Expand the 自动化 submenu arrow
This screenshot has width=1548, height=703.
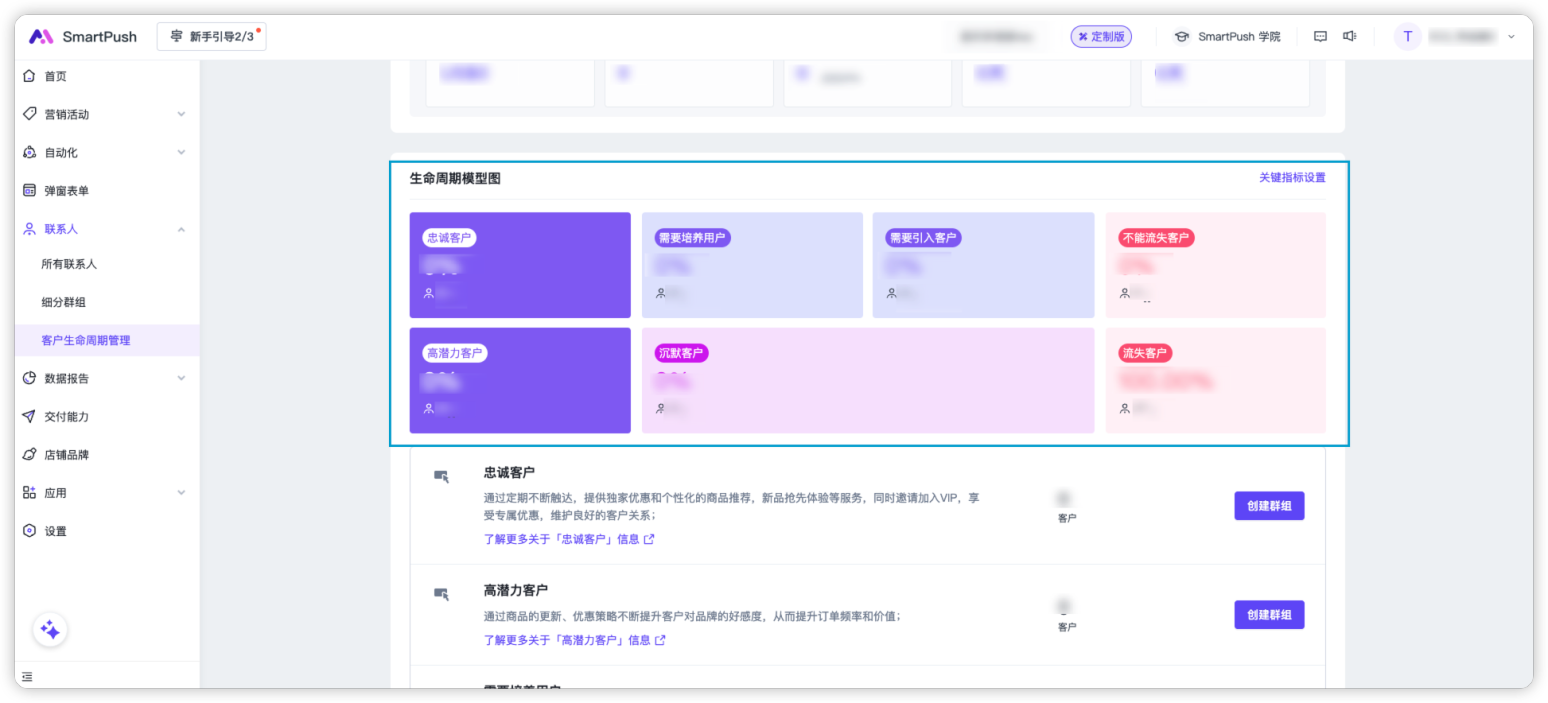coord(181,152)
